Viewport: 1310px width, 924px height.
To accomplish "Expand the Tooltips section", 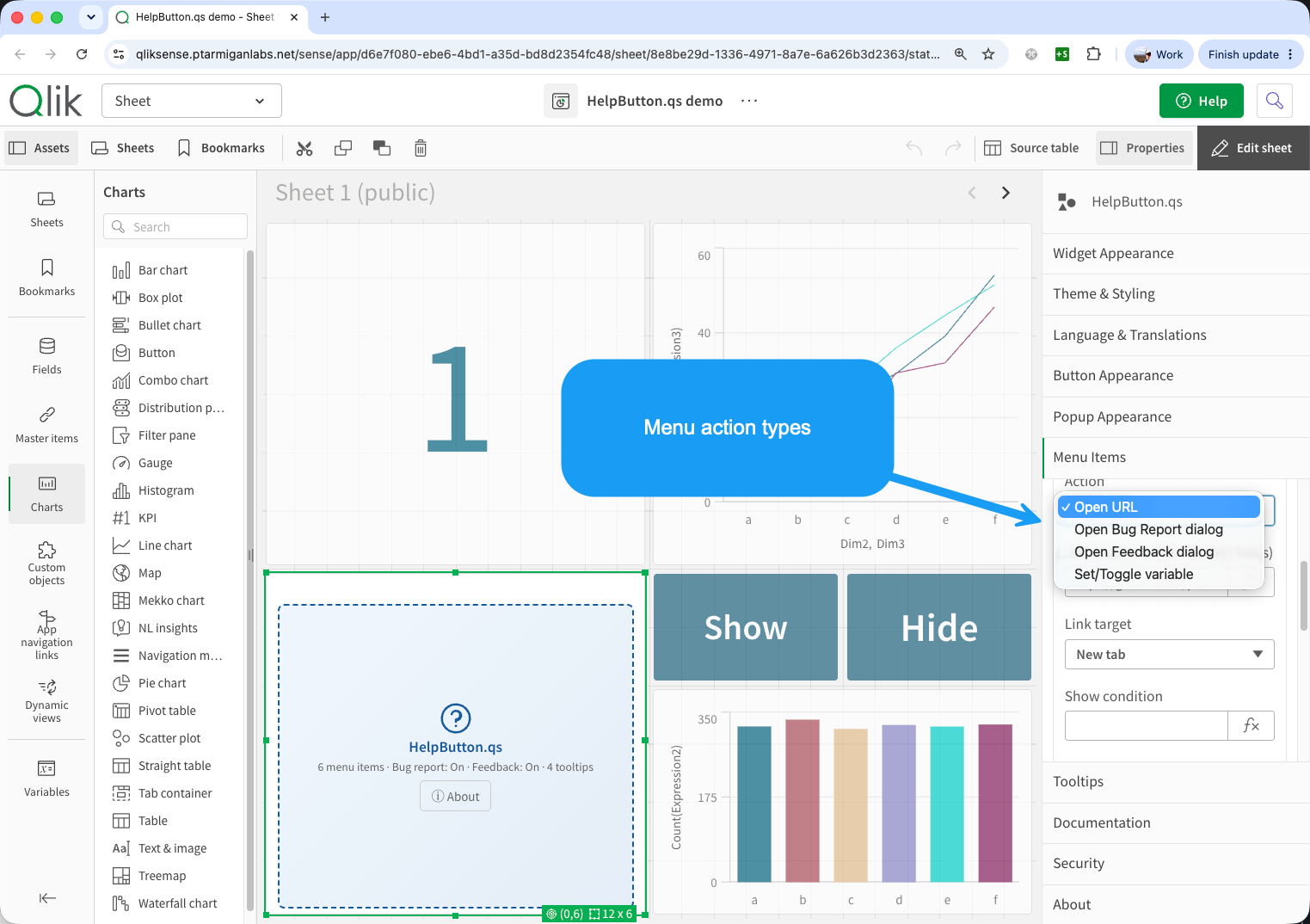I will (1176, 781).
